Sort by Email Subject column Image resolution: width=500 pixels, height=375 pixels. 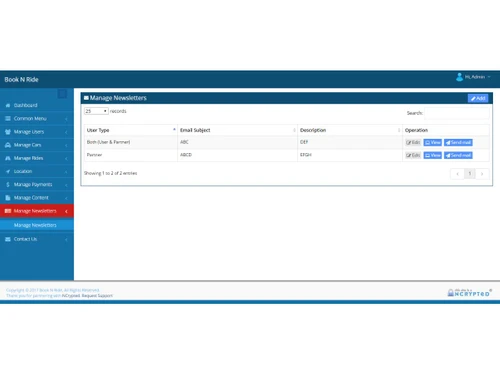[x=237, y=130]
